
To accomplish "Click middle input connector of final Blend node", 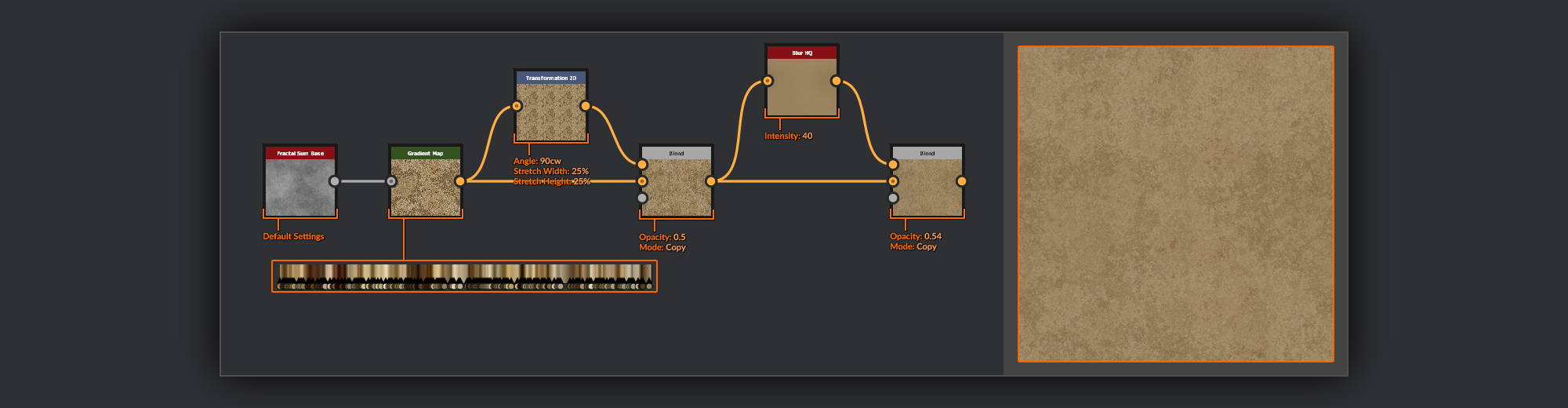I will [893, 181].
